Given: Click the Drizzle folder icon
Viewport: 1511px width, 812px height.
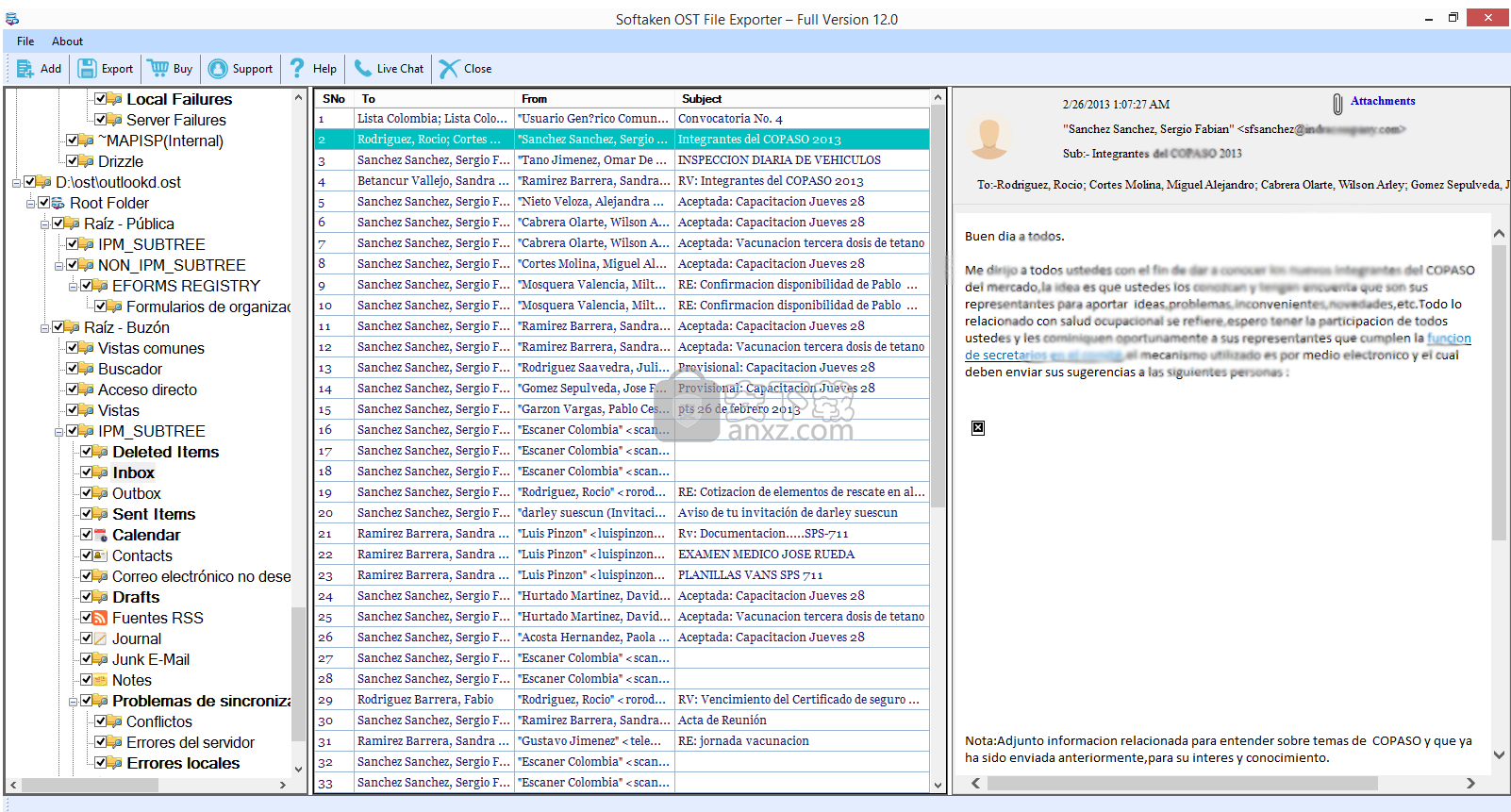Looking at the screenshot, I should click(x=87, y=161).
